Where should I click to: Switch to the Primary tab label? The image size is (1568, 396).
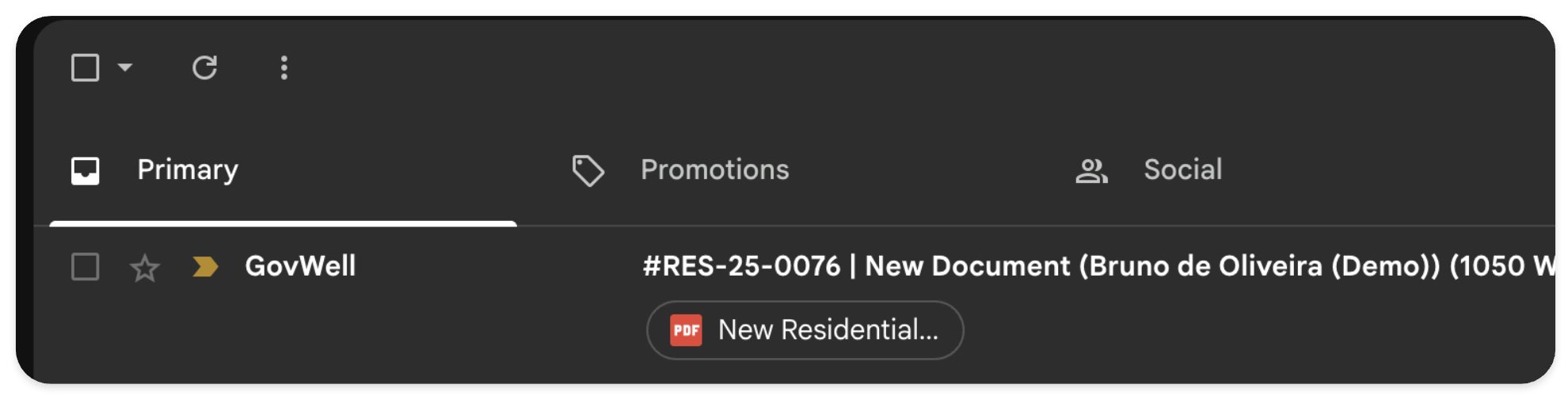188,169
